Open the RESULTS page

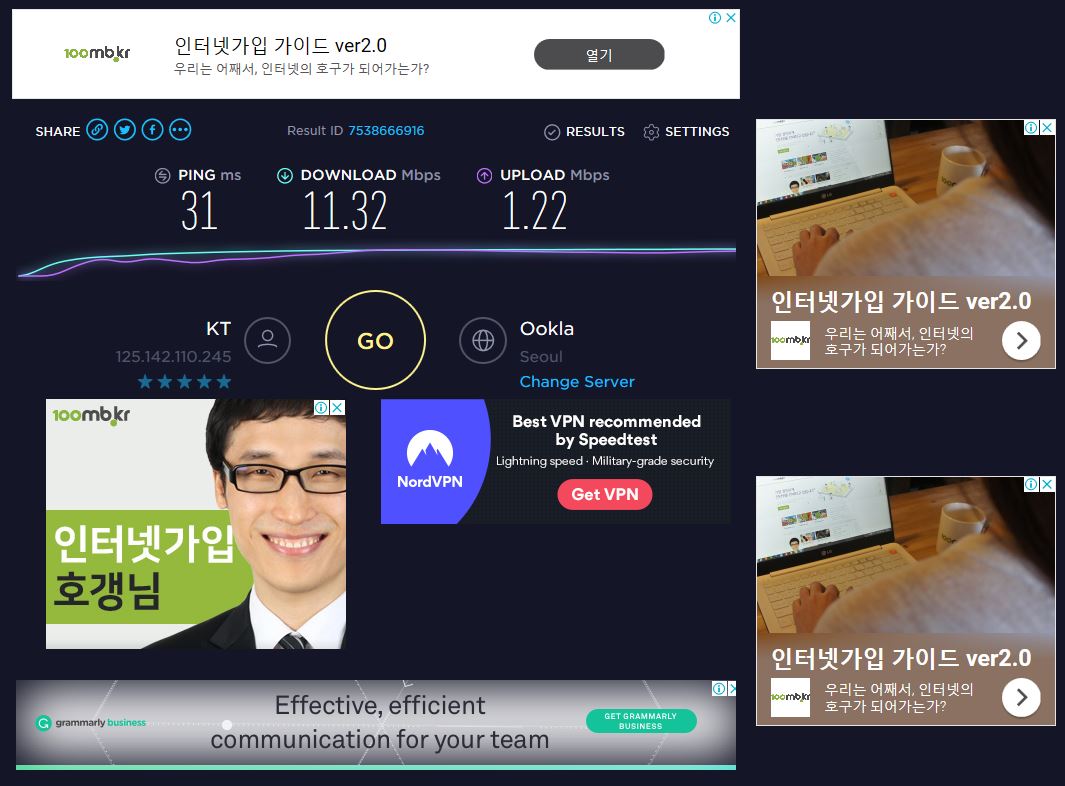pyautogui.click(x=584, y=132)
